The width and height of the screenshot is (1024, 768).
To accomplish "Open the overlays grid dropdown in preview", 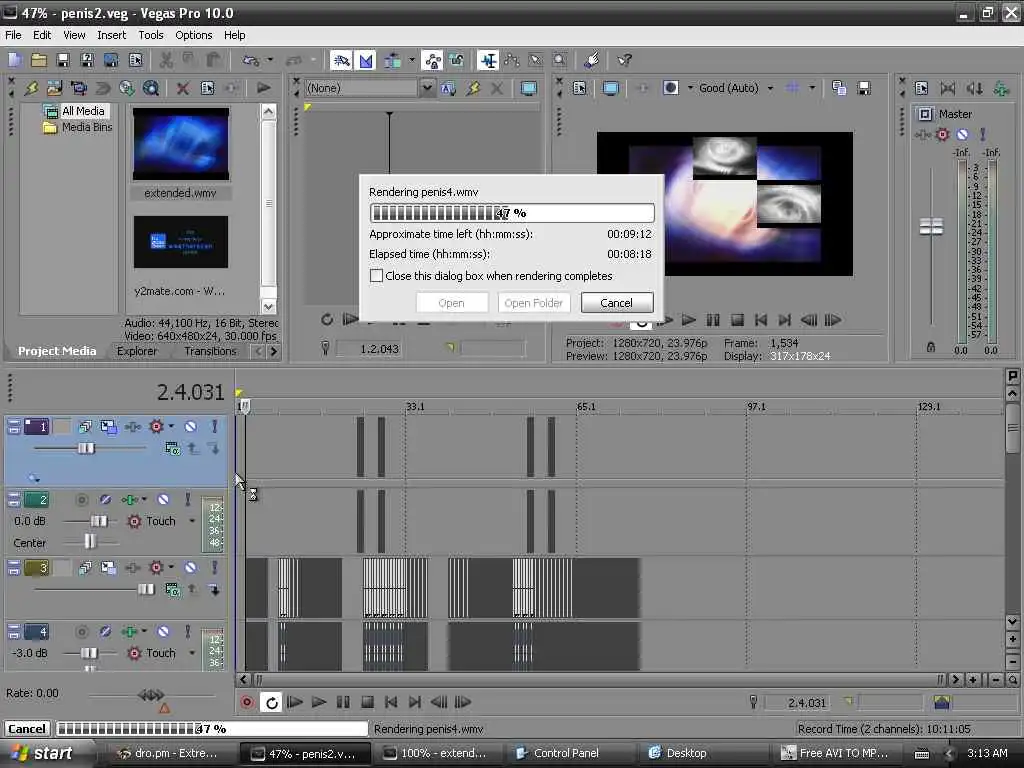I will point(812,88).
